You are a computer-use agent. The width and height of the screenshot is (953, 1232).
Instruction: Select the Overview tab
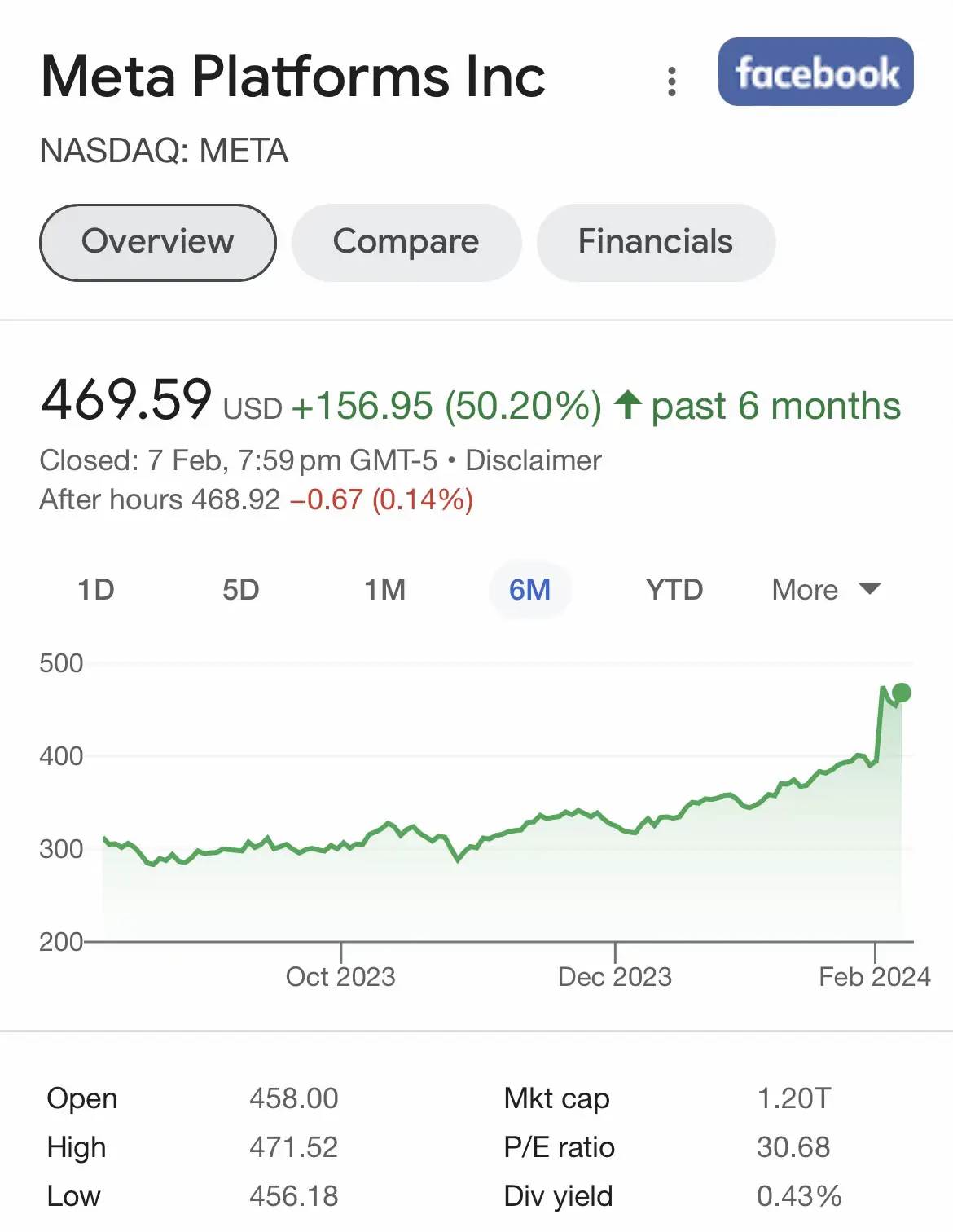pyautogui.click(x=158, y=242)
